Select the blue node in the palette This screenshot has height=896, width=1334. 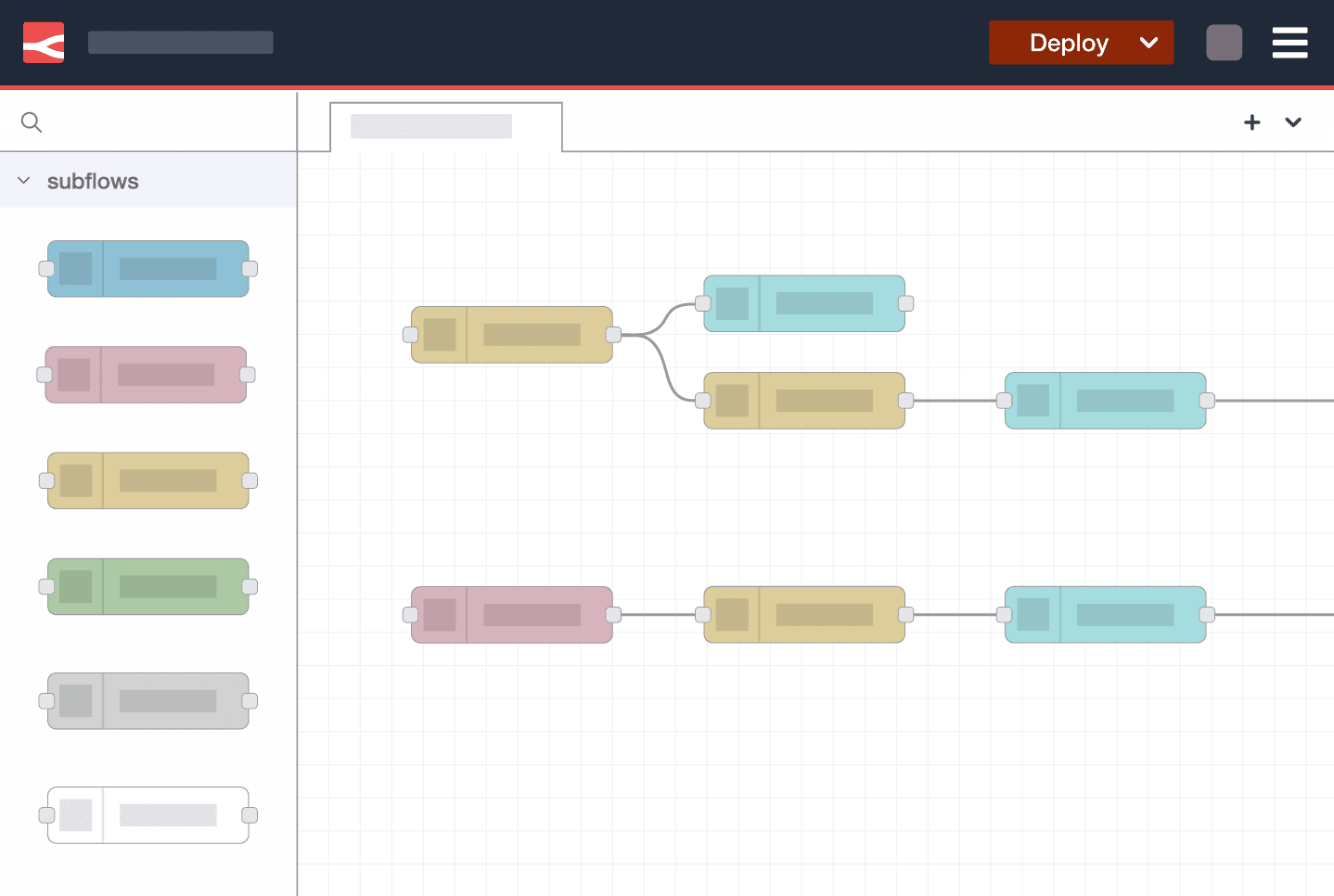(148, 268)
